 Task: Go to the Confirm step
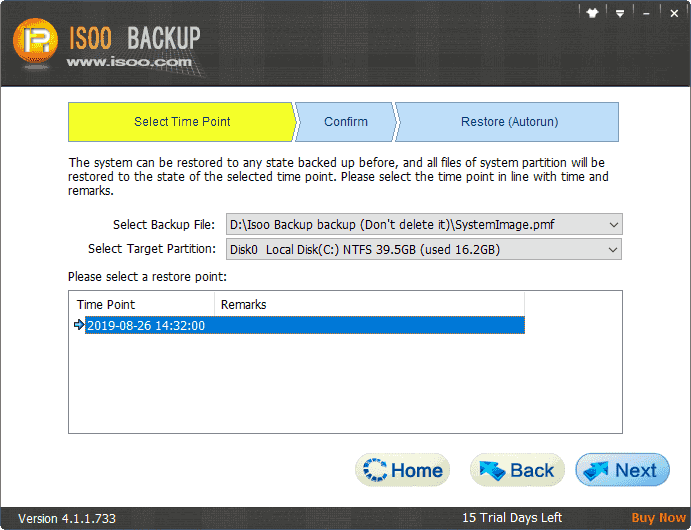(346, 122)
